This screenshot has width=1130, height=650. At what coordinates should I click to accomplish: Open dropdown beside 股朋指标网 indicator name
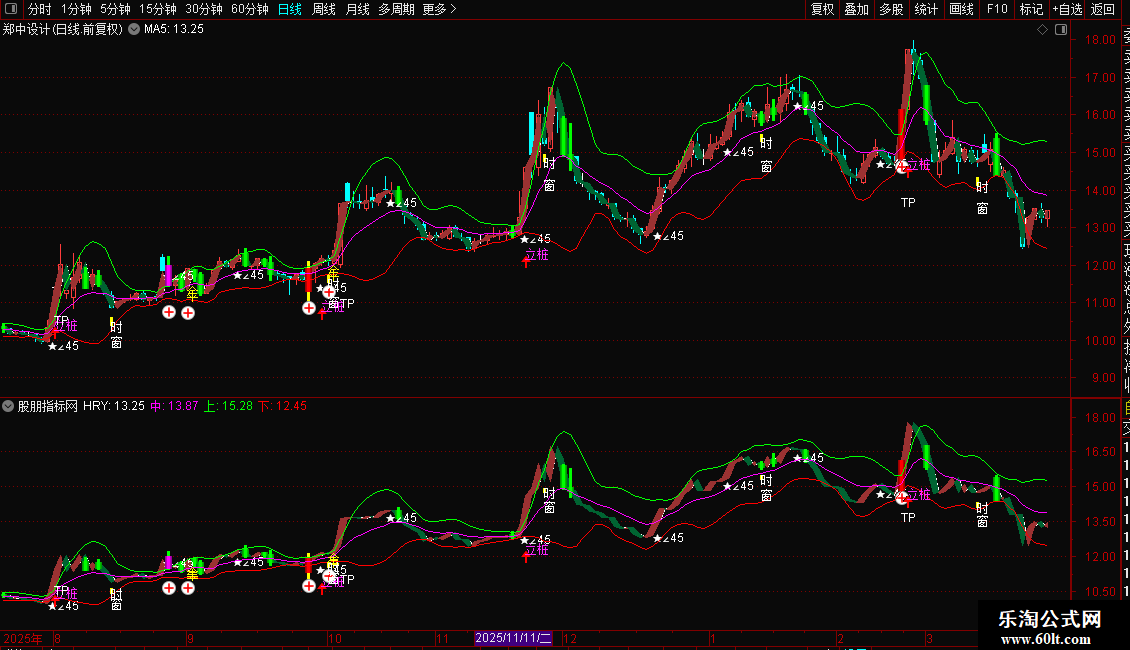coord(8,406)
